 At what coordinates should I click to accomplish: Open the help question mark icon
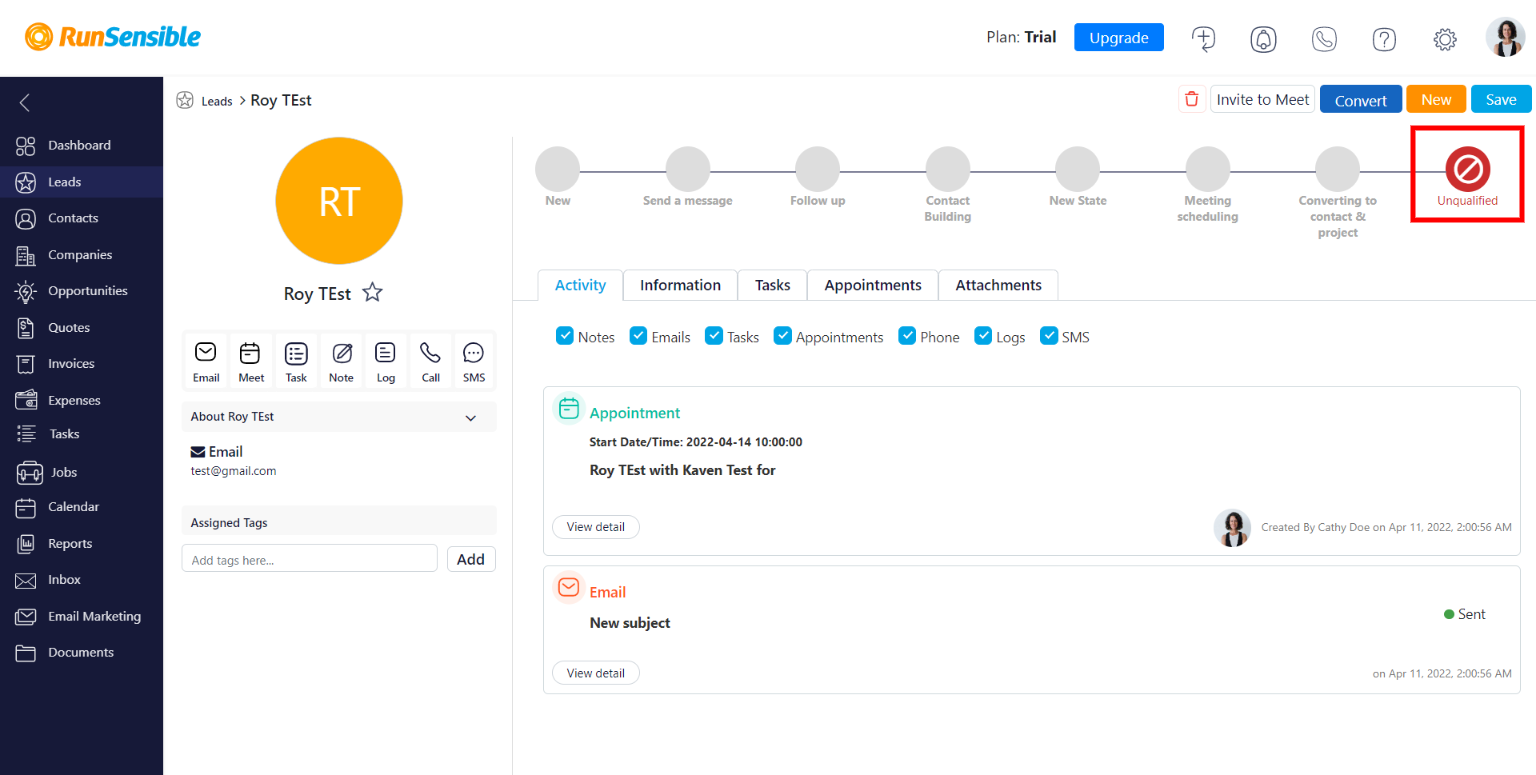tap(1384, 39)
